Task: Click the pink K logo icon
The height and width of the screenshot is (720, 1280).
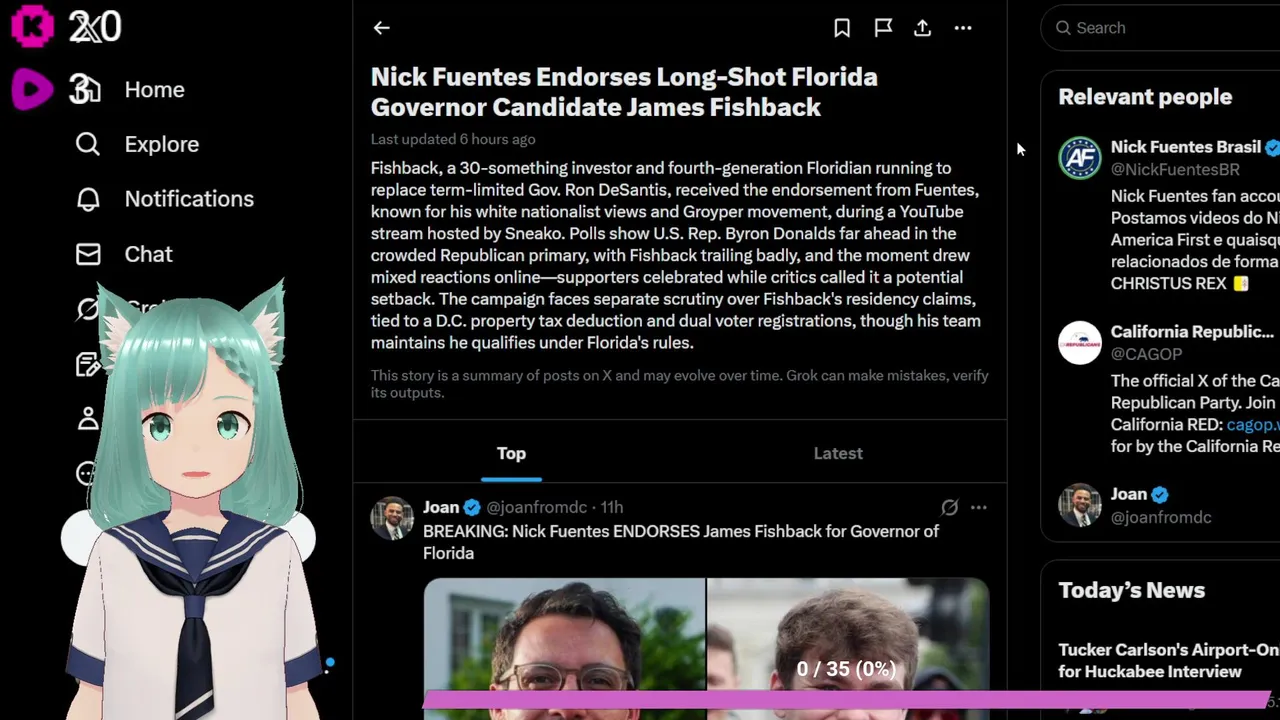Action: pos(32,26)
